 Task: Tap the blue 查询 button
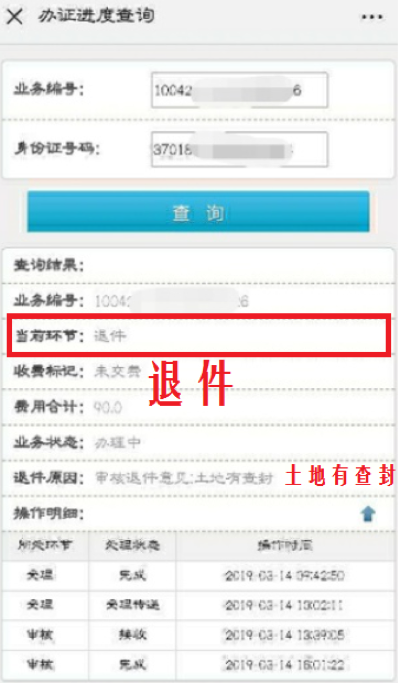point(198,212)
